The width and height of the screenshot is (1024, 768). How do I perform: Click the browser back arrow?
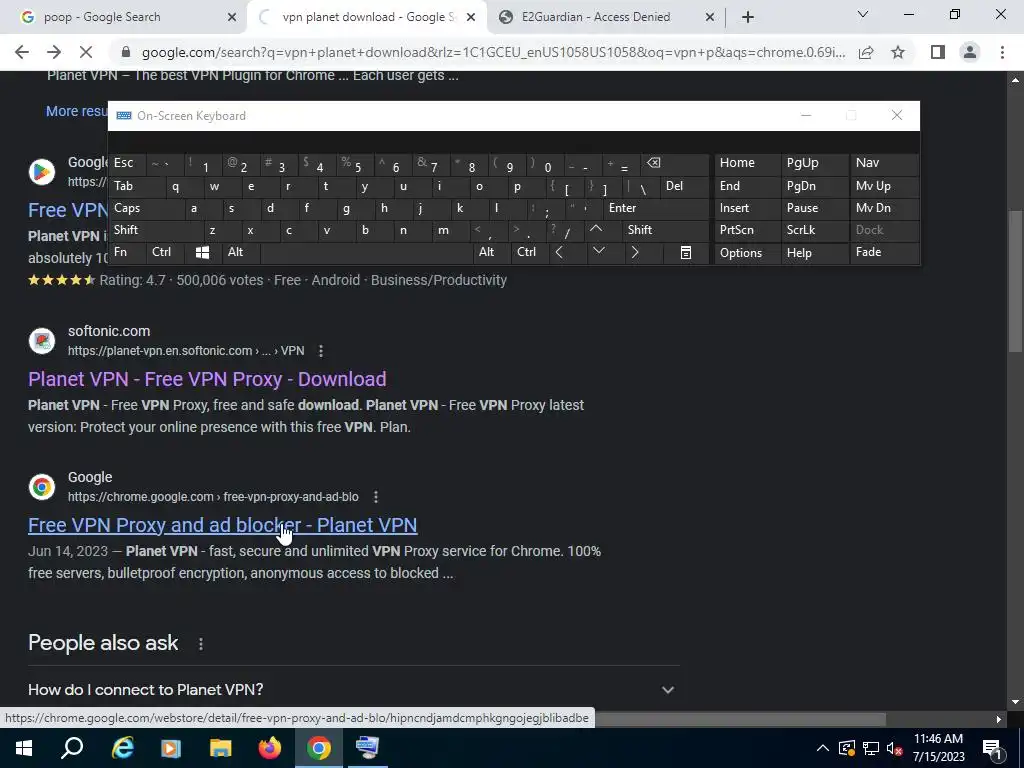22,52
